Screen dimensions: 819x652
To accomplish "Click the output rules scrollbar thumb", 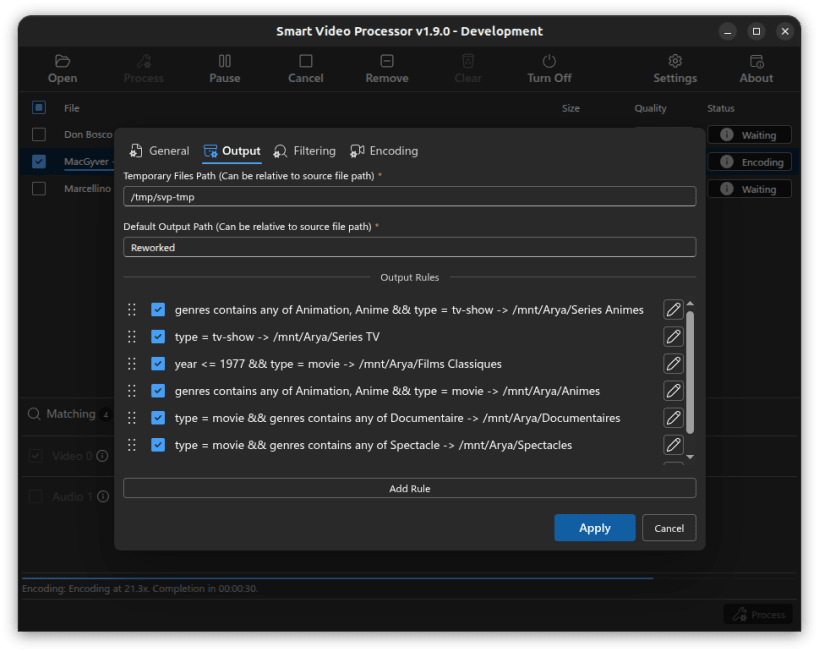I will tap(690, 372).
